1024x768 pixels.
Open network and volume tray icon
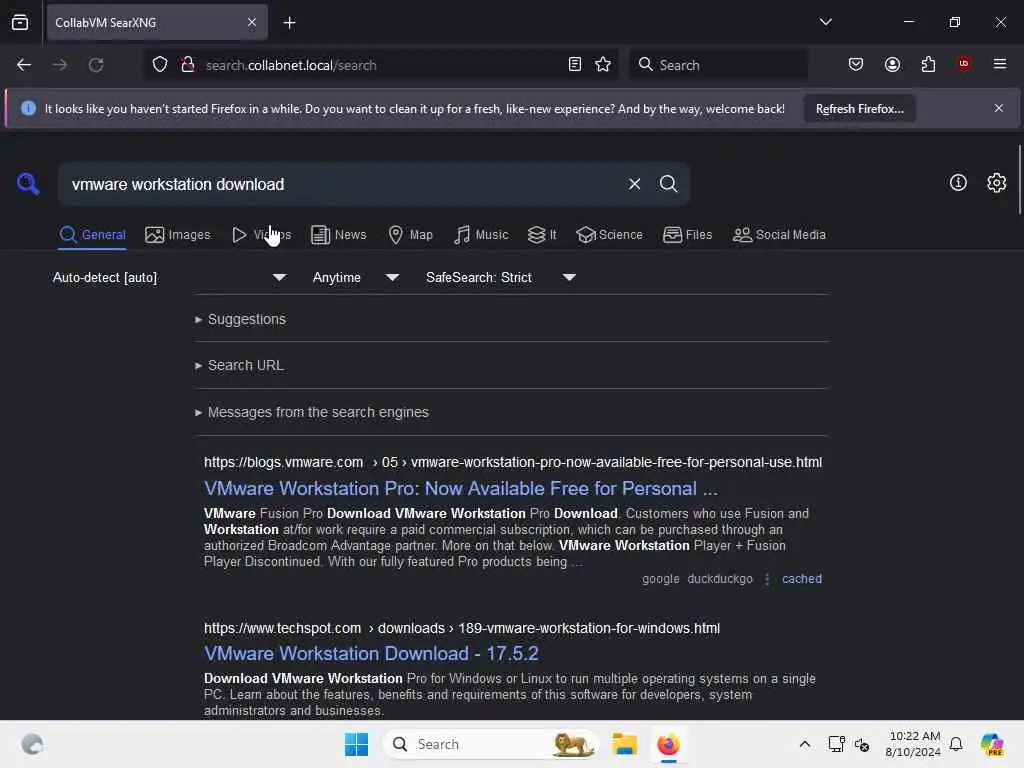[848, 744]
